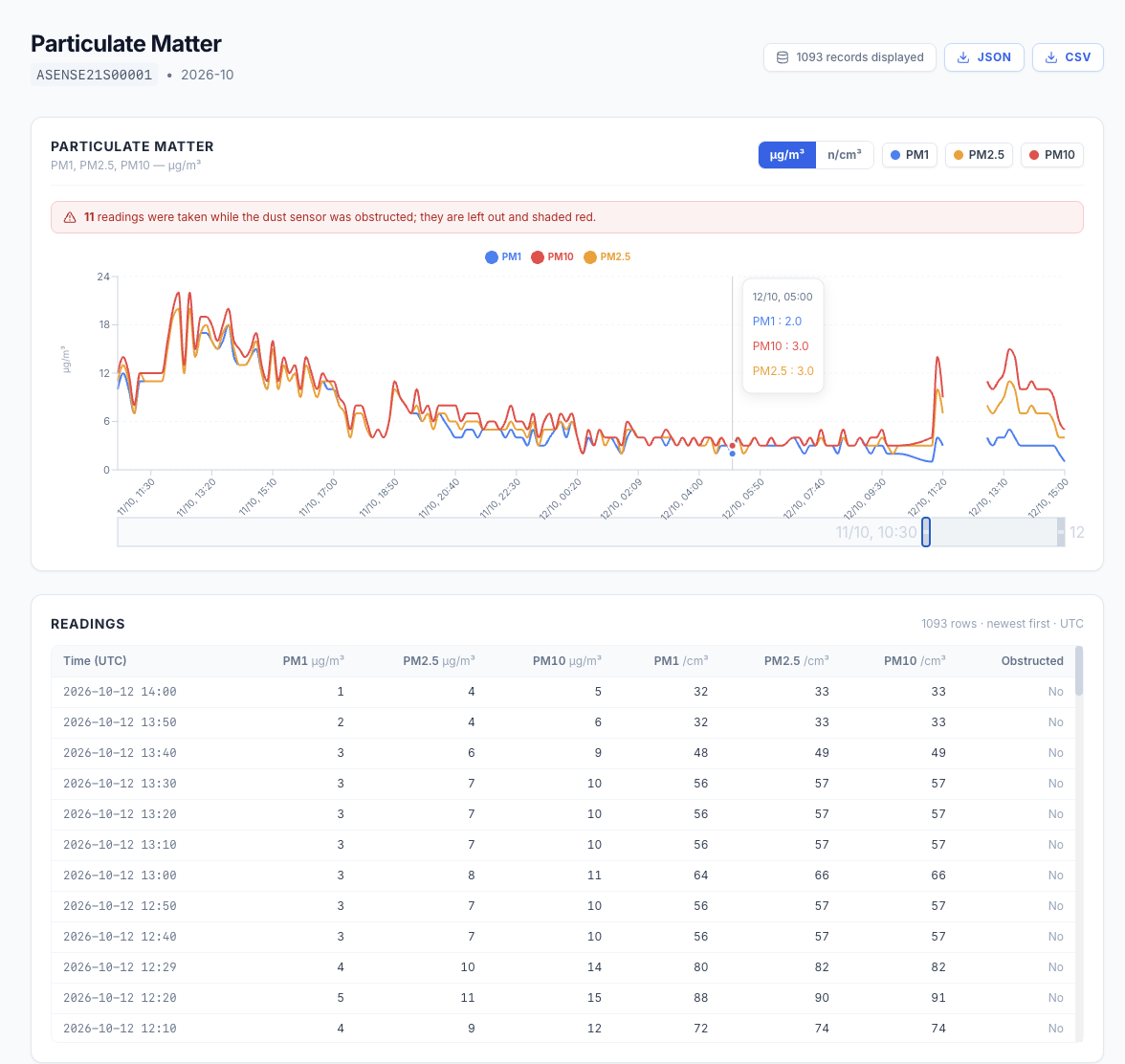
Task: Toggle PM10 in chart legend
Action: 552,256
